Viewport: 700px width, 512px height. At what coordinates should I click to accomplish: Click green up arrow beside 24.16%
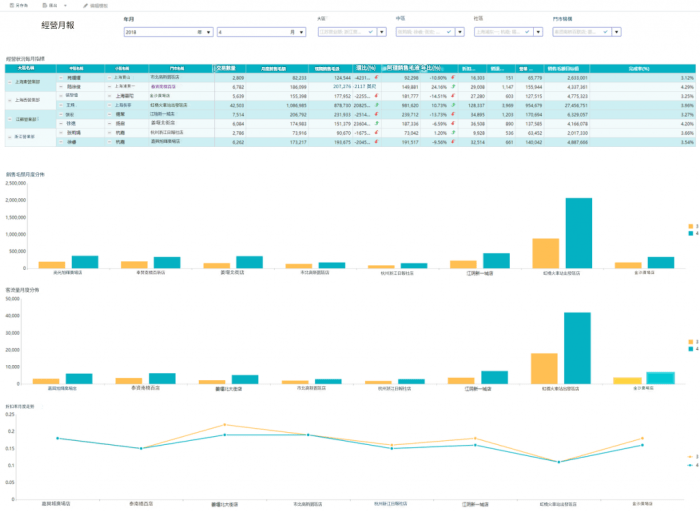click(x=453, y=87)
